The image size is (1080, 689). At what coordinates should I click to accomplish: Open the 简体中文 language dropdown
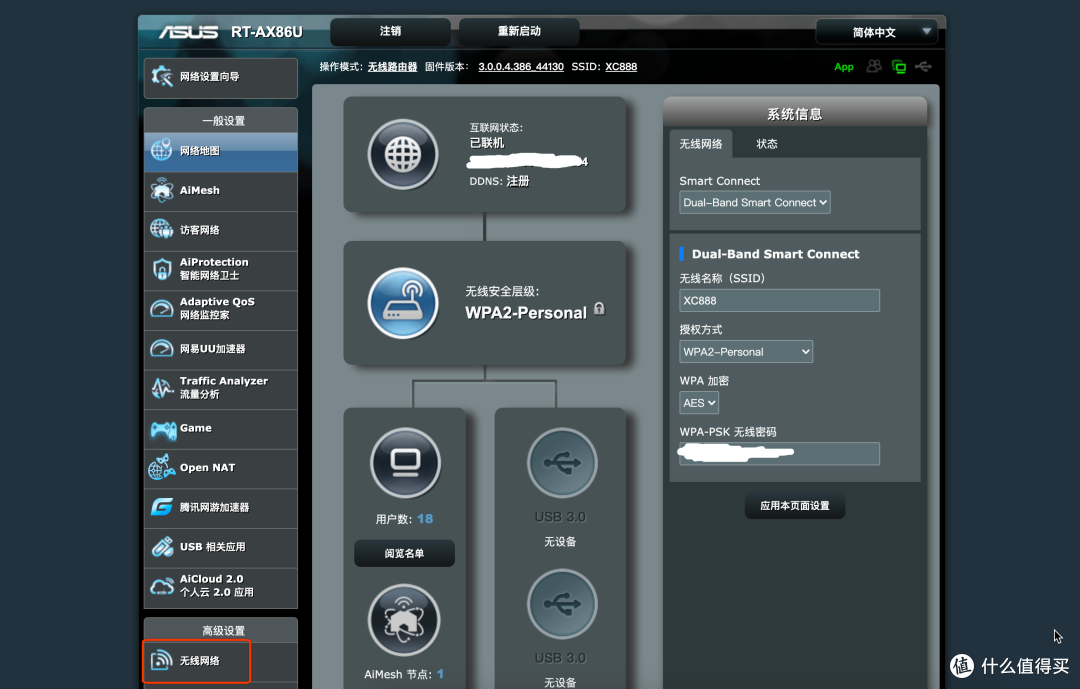click(x=876, y=32)
